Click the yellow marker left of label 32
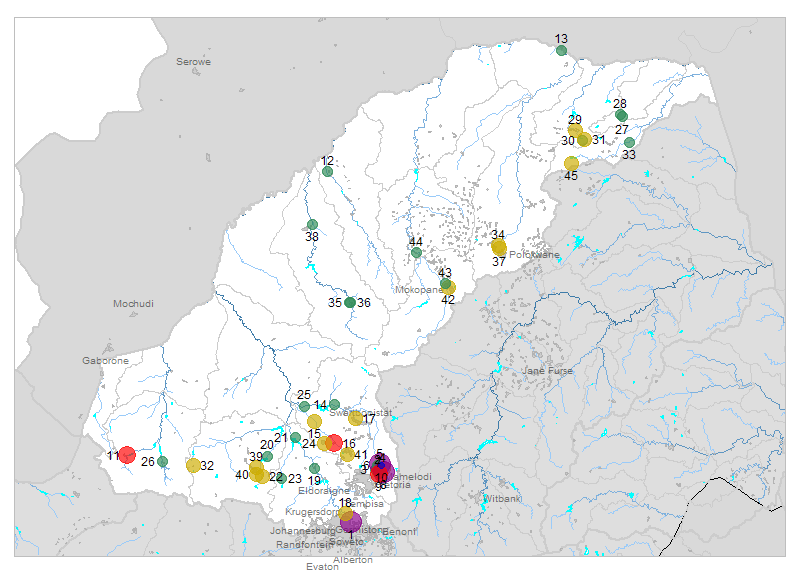This screenshot has height=571, width=800. tap(193, 465)
